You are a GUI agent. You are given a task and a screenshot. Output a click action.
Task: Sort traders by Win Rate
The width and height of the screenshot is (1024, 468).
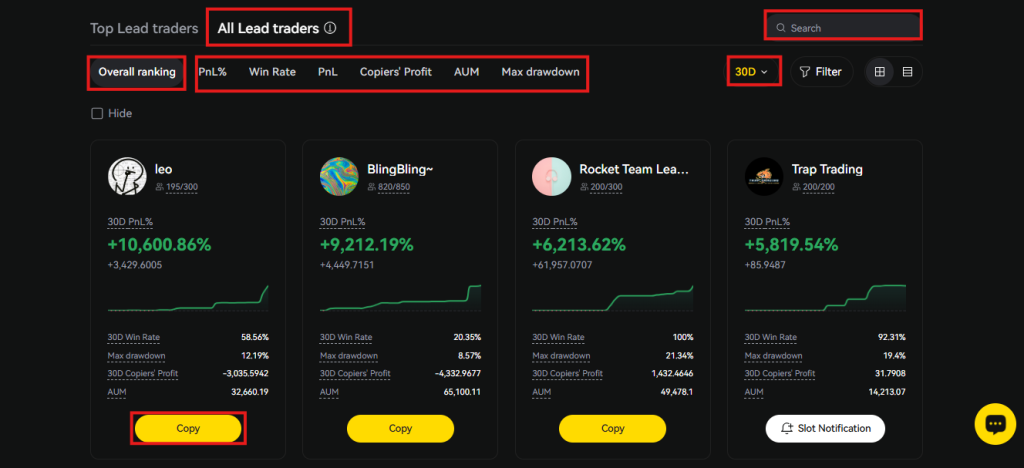(x=272, y=72)
